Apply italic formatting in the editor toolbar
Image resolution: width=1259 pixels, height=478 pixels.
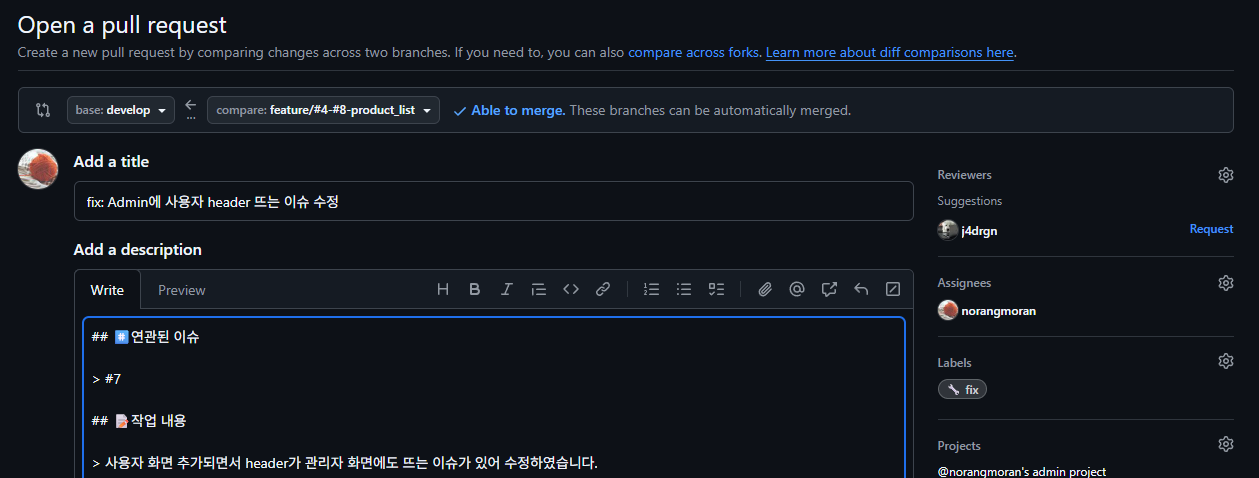coord(507,290)
